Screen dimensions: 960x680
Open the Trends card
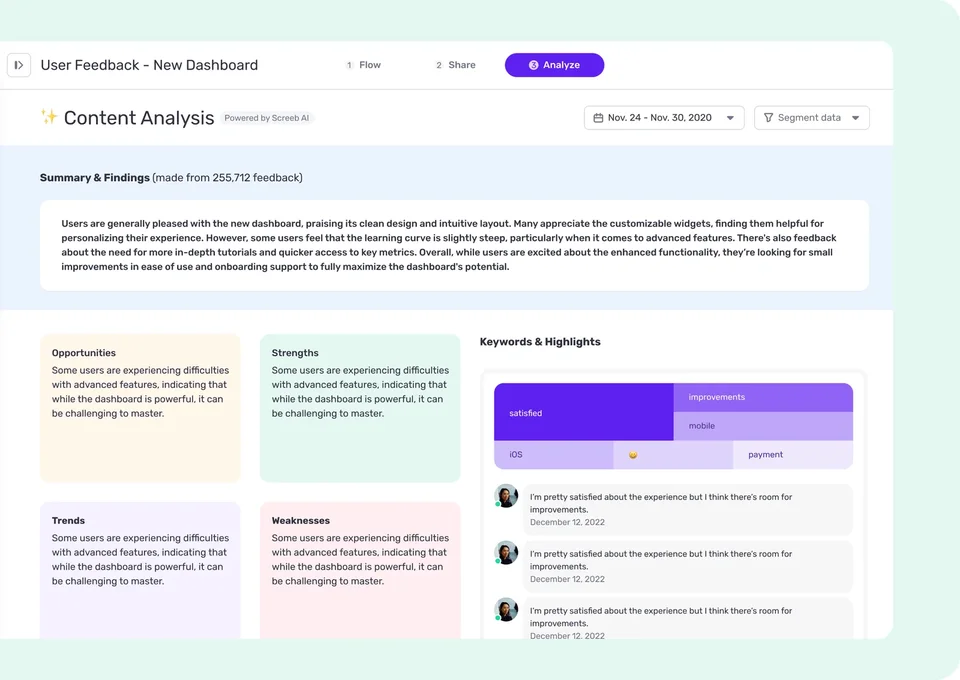tap(140, 570)
